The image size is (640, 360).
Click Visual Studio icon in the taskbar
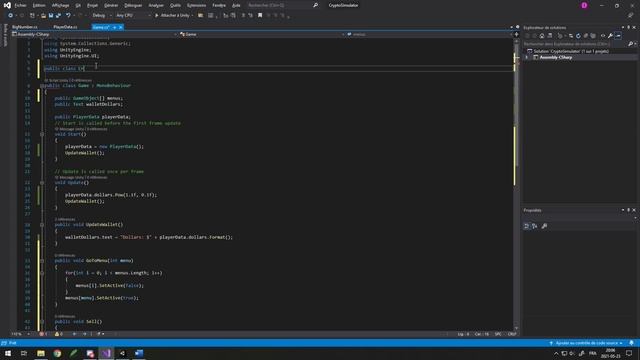[106, 353]
